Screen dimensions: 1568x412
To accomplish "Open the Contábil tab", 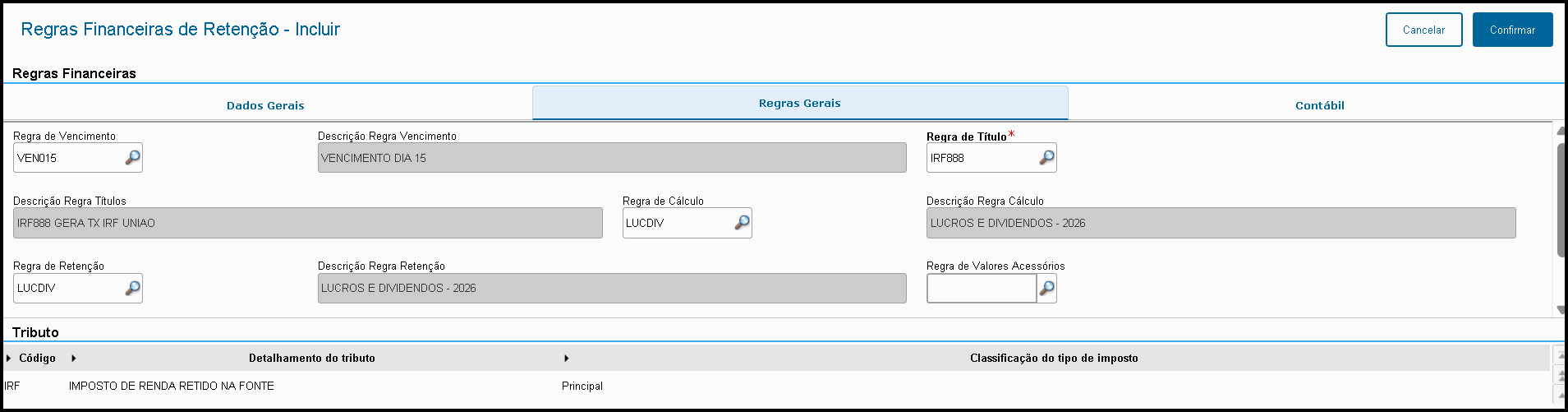I will pos(1319,105).
